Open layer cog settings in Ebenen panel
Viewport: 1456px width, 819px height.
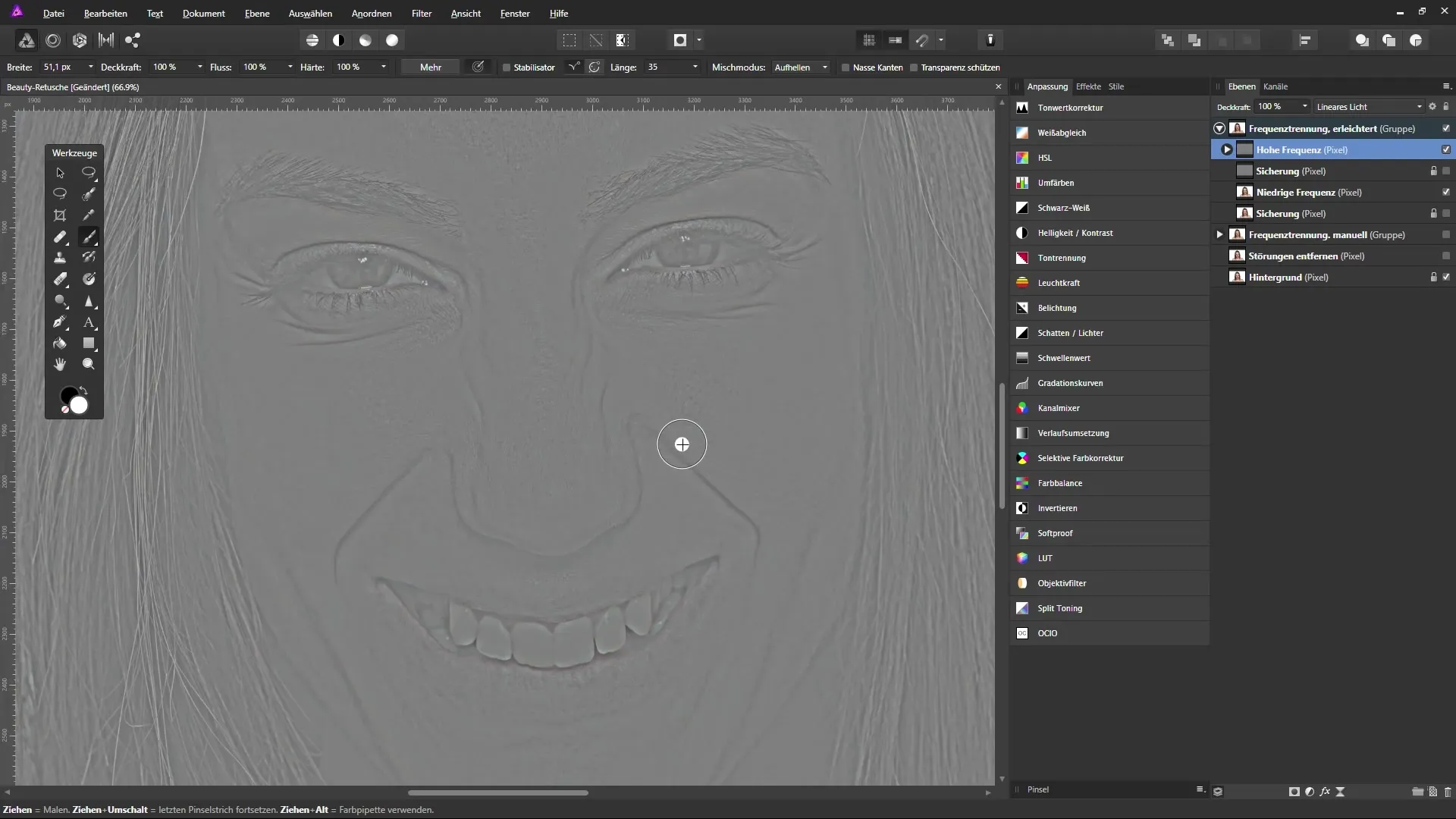pos(1432,107)
